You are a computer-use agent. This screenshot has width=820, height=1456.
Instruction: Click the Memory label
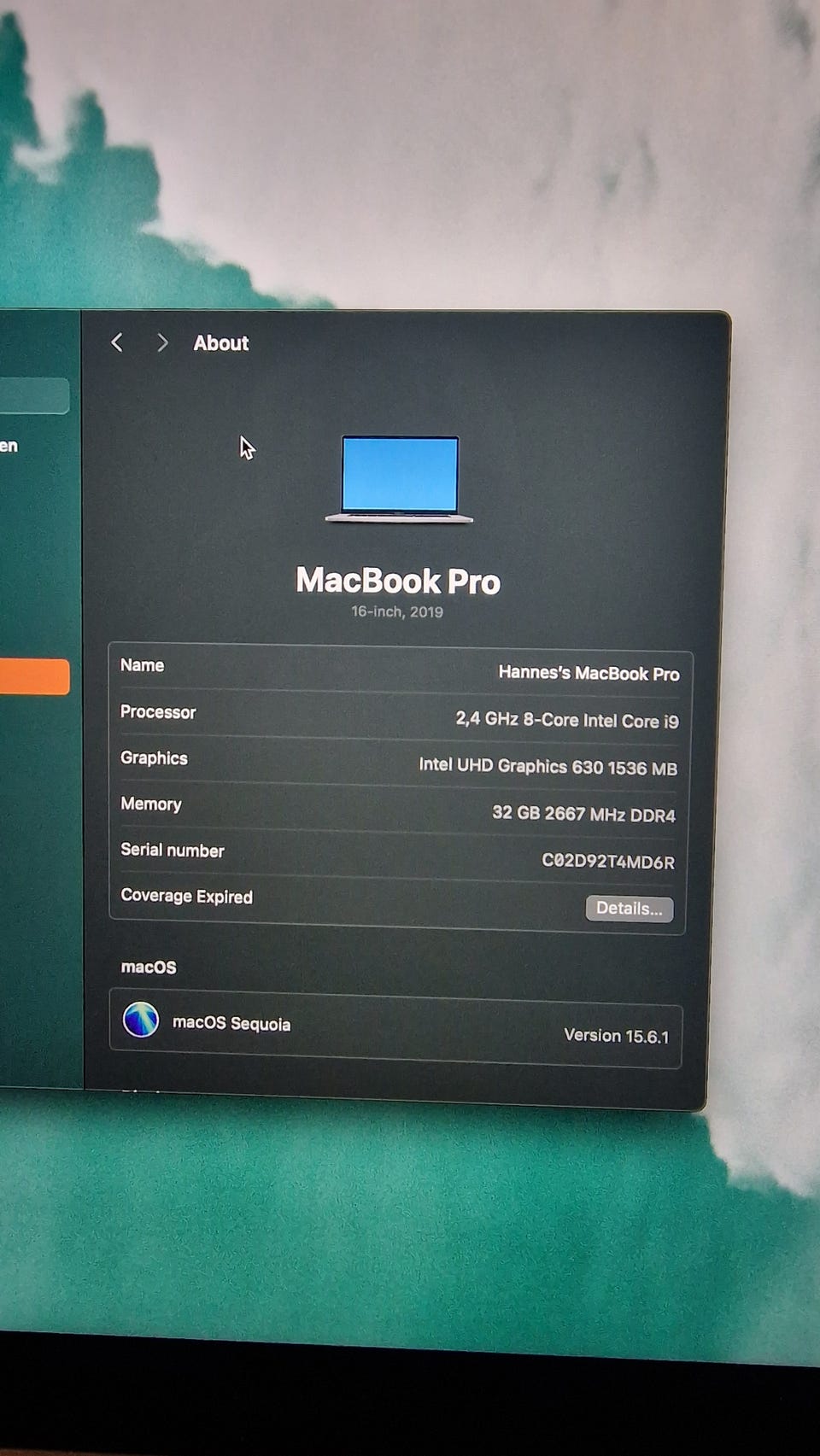151,804
